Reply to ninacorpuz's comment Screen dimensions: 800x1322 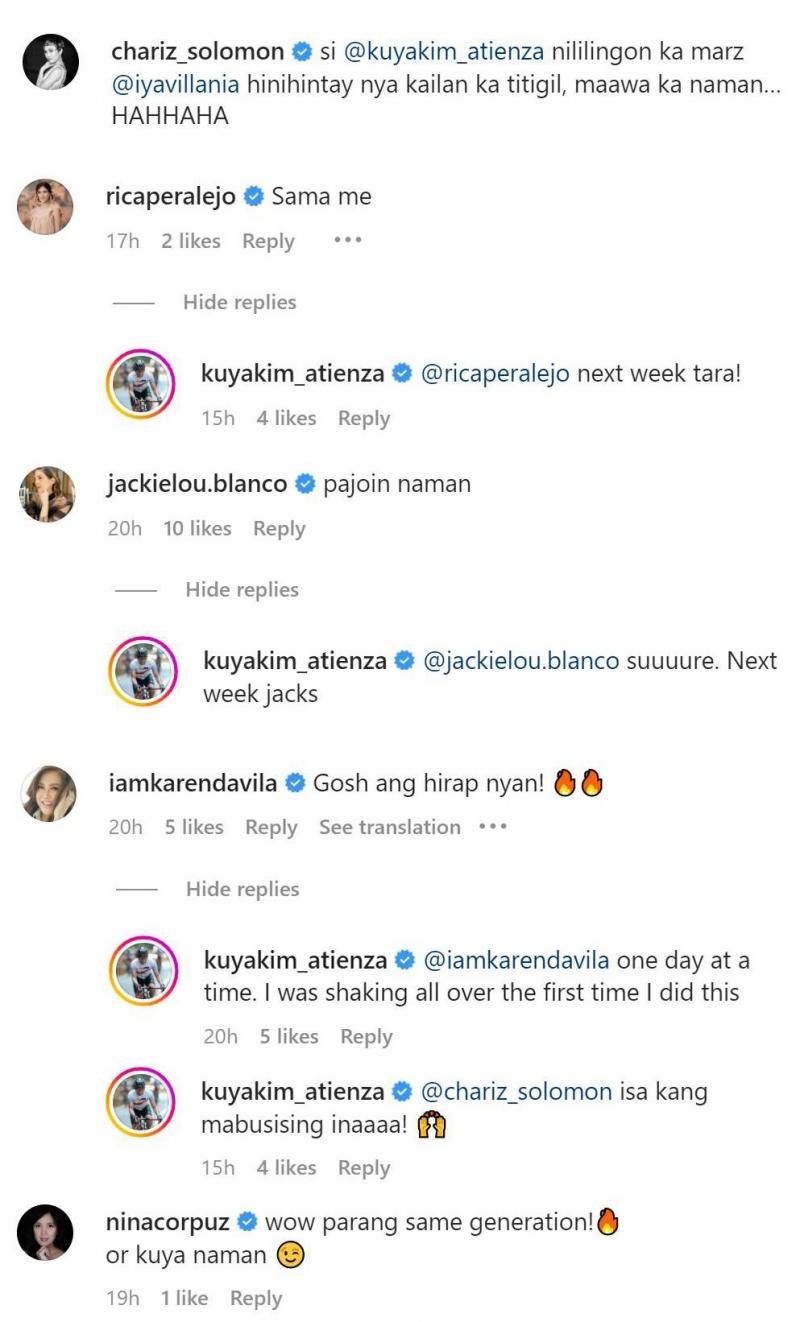tap(256, 1298)
